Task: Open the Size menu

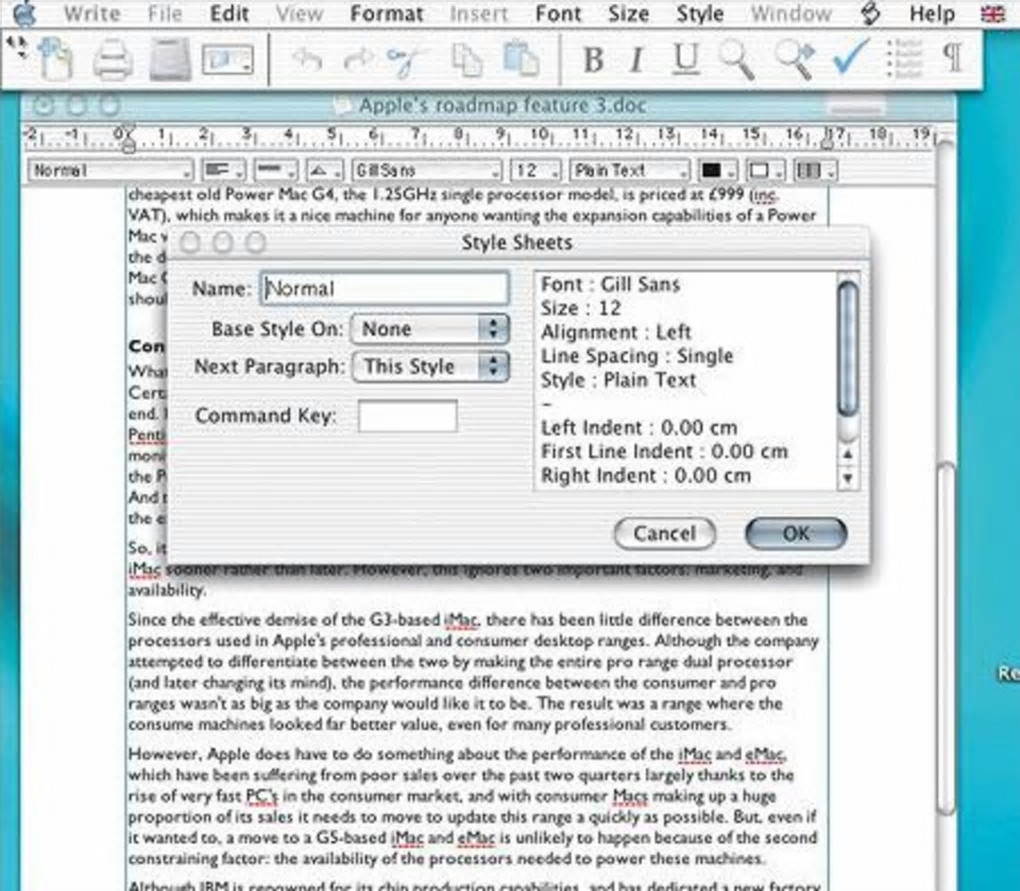Action: click(x=628, y=14)
